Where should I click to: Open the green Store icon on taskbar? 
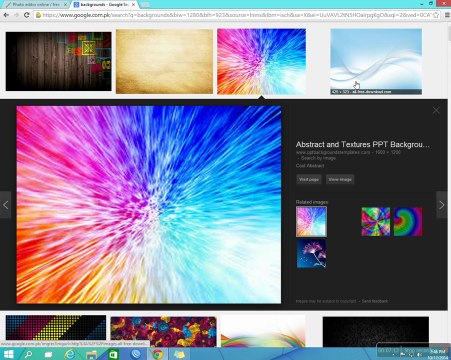click(x=113, y=354)
